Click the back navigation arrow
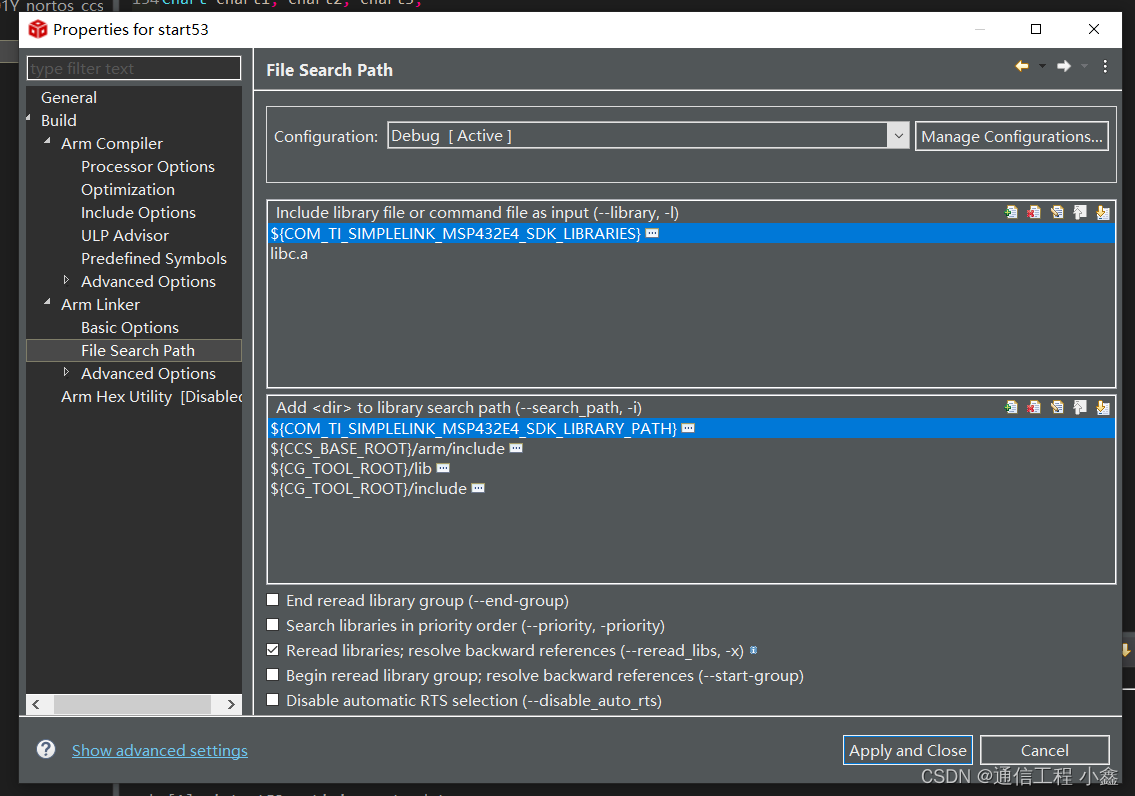Screen dimensions: 1135x796 [x=1021, y=66]
